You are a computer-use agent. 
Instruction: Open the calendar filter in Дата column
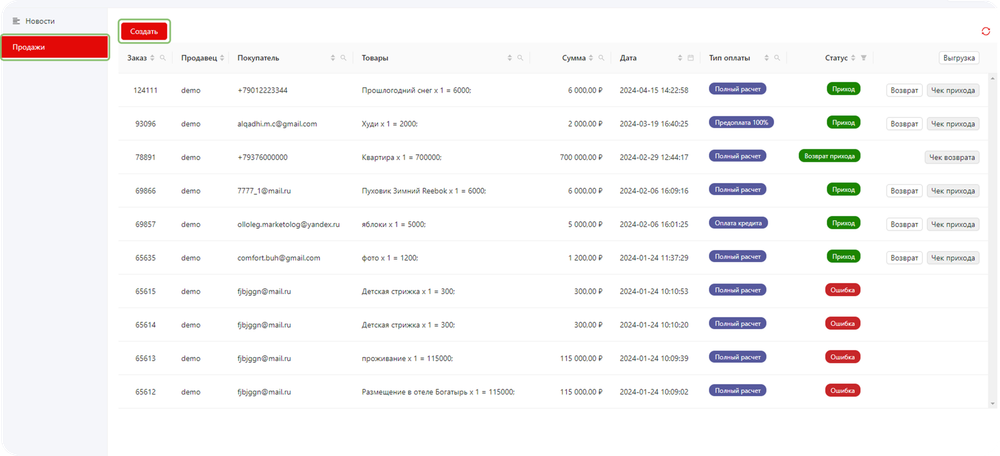coord(690,58)
